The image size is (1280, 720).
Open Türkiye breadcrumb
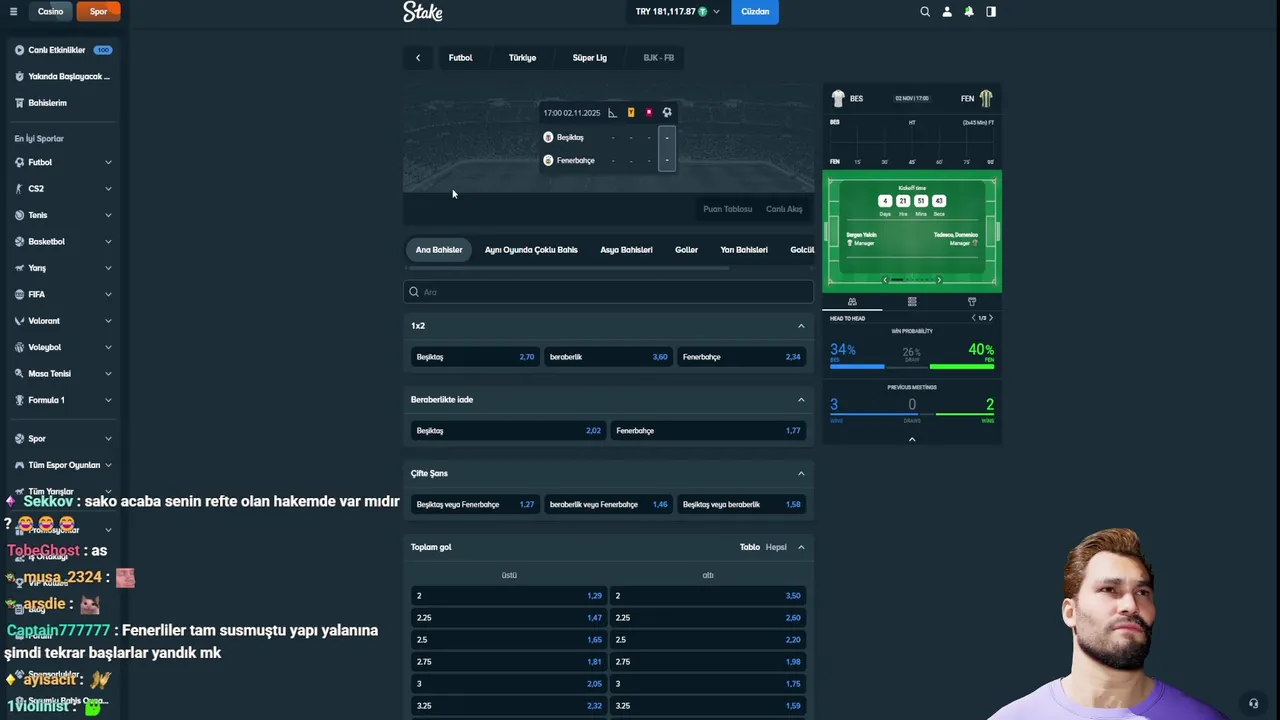pos(522,58)
